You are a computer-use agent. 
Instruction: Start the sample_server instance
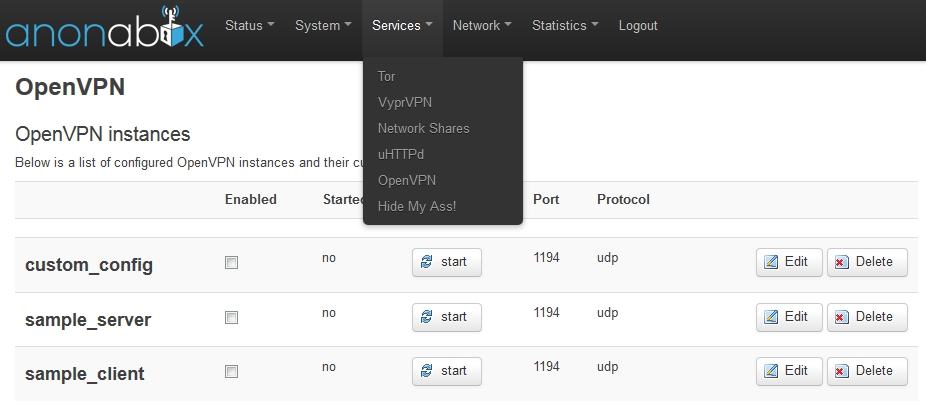[x=446, y=317]
